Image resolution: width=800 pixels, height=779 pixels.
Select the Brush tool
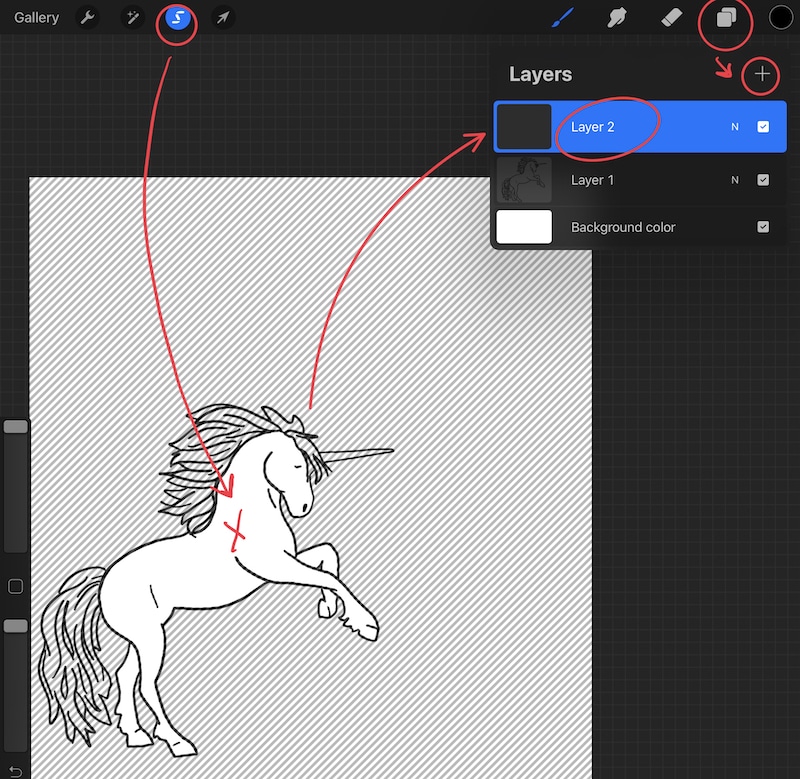562,17
